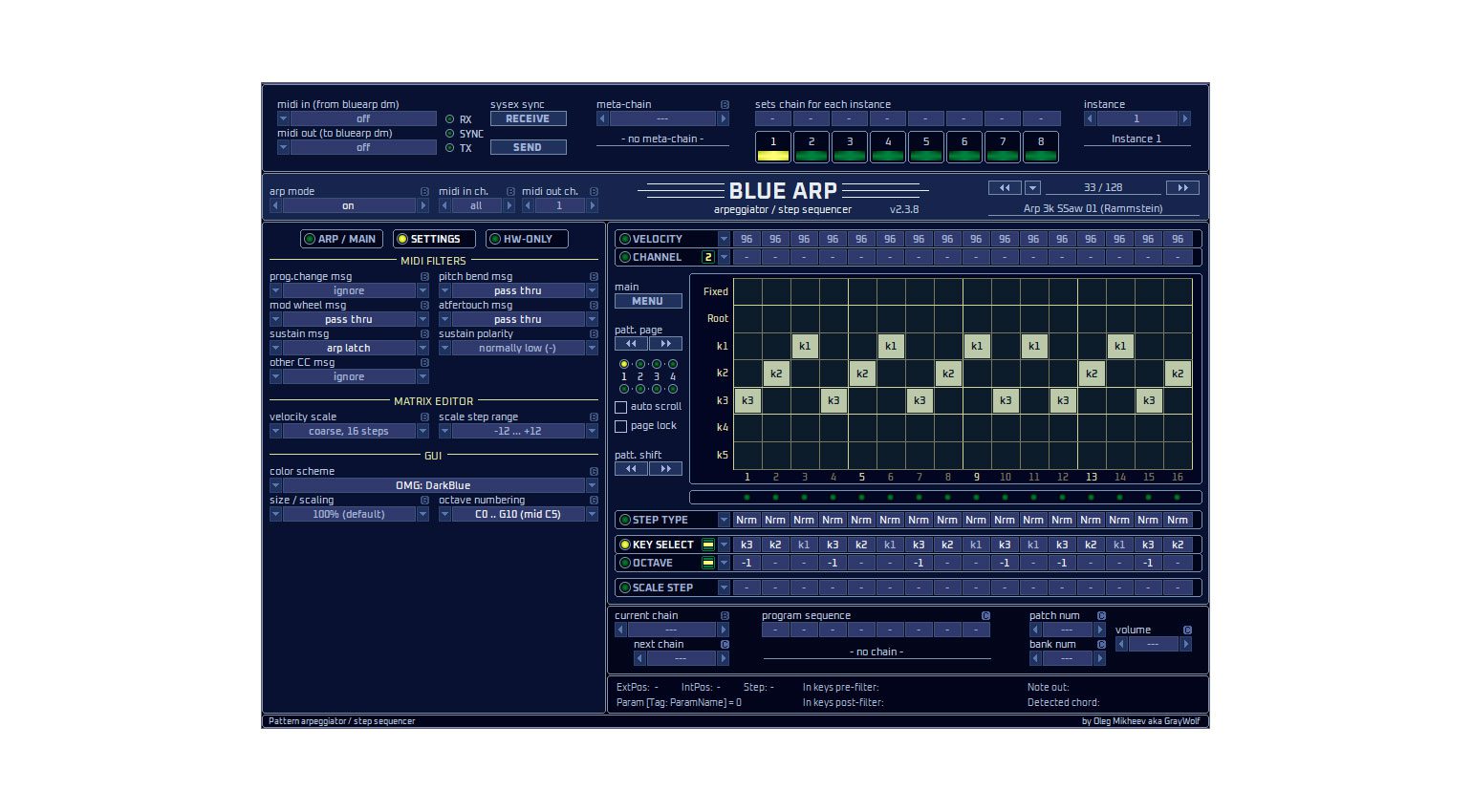Shift the pattern left with patt. shift arrow

(631, 468)
